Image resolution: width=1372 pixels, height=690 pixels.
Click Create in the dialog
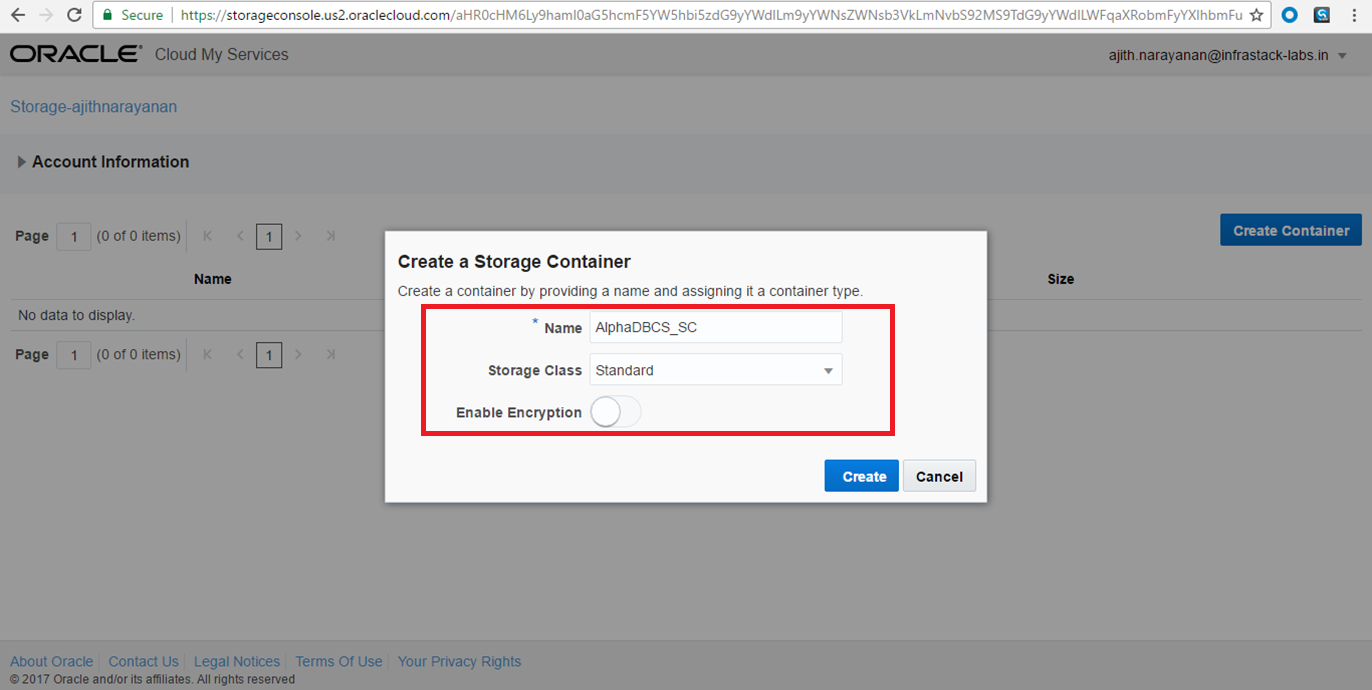(862, 476)
